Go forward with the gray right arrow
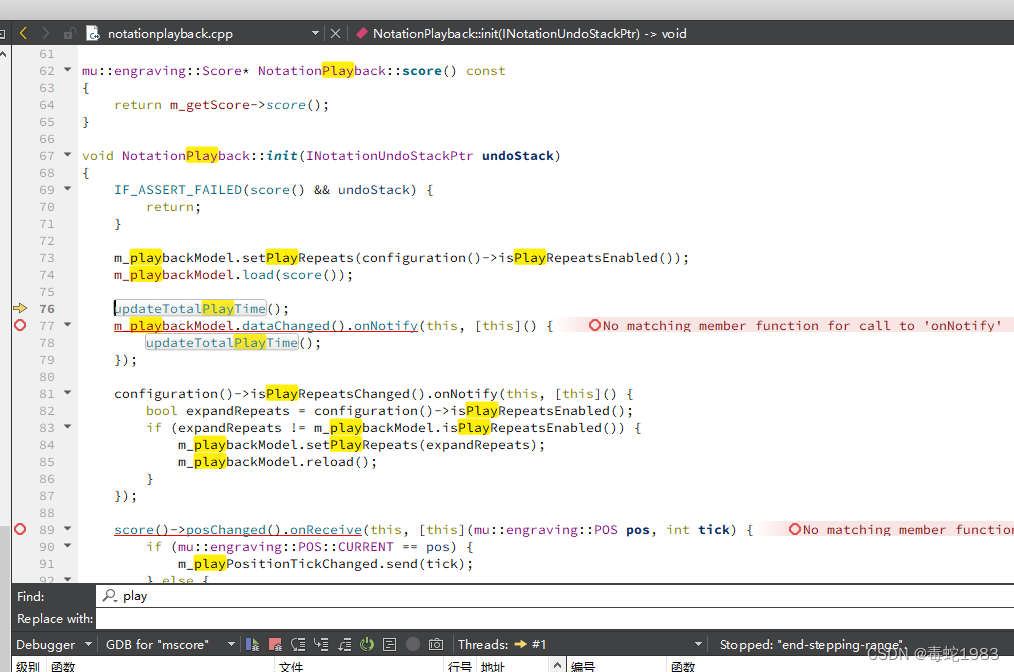The height and width of the screenshot is (672, 1014). pos(45,33)
